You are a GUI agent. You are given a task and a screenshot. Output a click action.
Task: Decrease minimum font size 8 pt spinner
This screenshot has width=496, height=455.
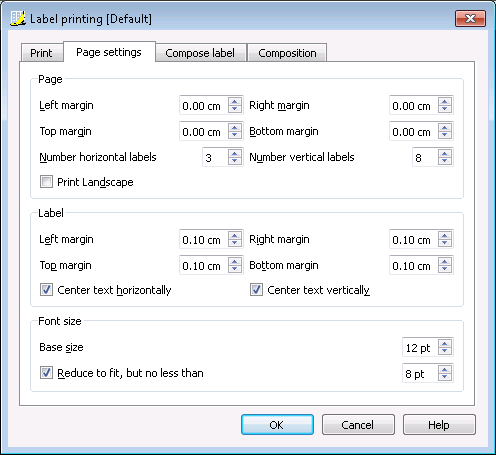tap(445, 377)
